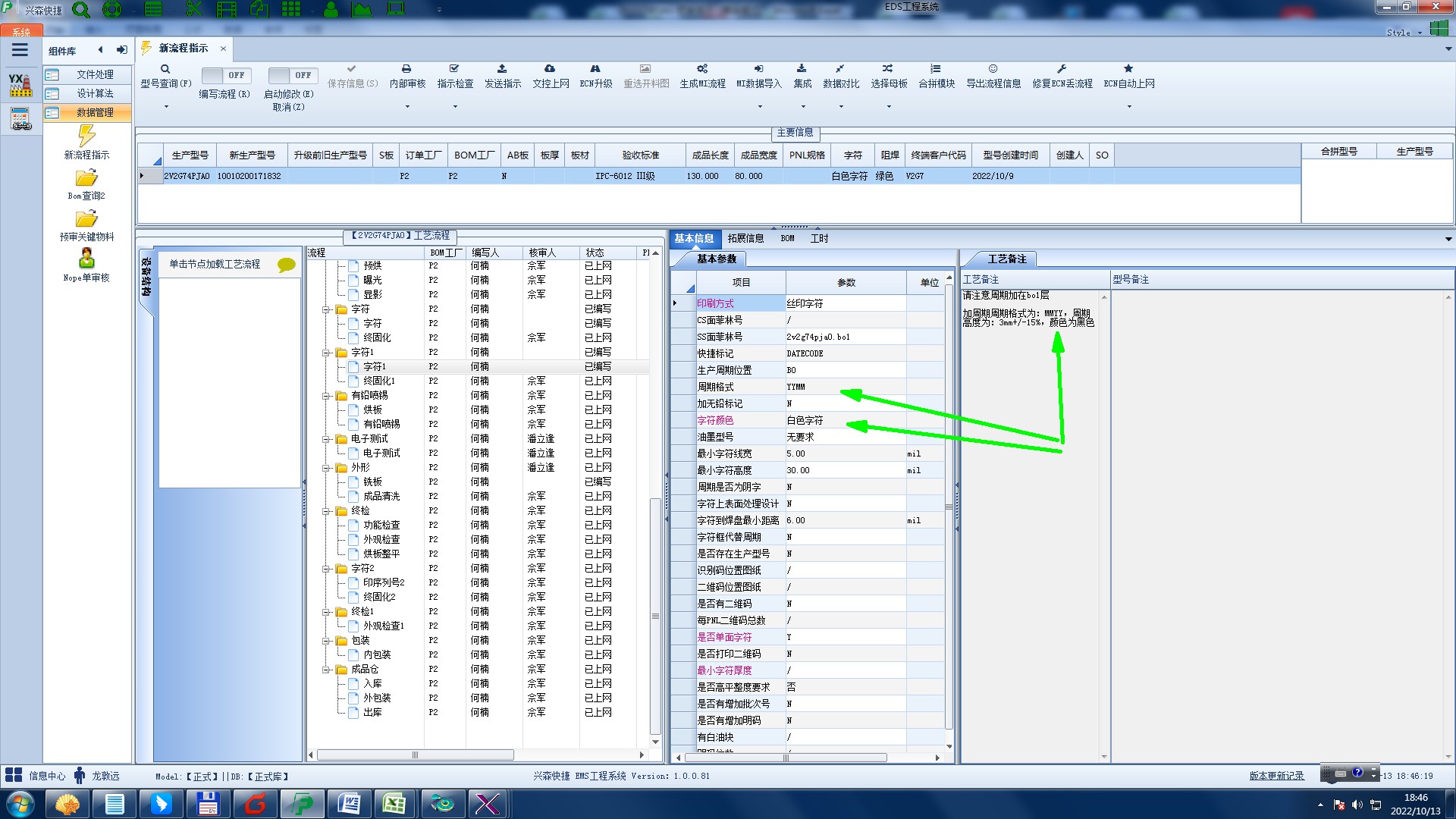
Task: Collapse the 电子测试 tree folder
Action: [326, 439]
